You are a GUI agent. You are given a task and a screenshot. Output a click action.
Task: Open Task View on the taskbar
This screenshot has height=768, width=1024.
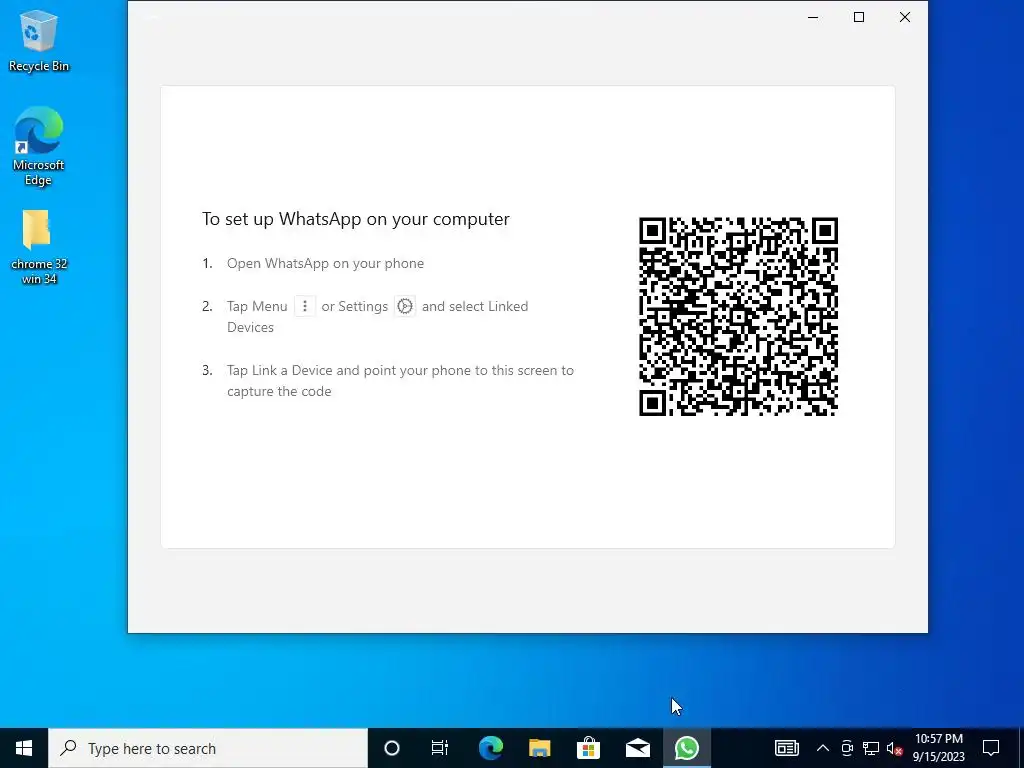[x=440, y=748]
